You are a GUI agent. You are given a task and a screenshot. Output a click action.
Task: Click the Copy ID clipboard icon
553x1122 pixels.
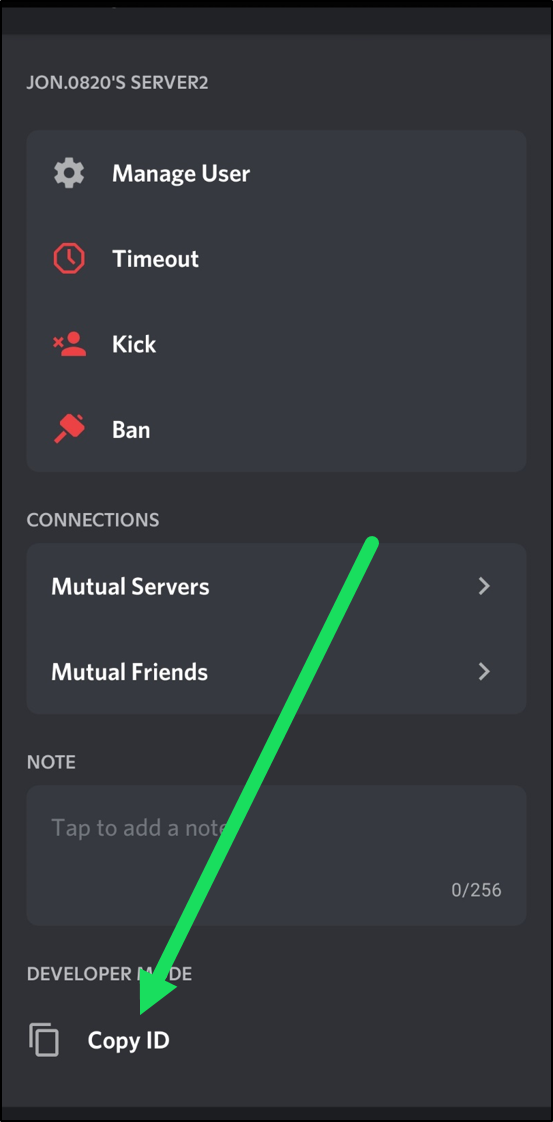click(x=44, y=1040)
